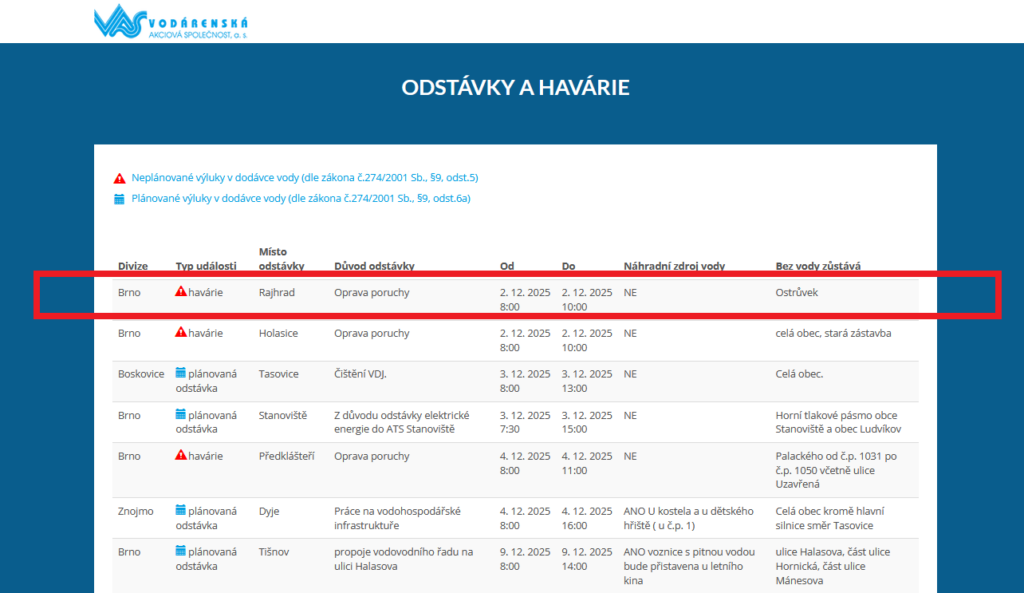
Task: Click the warning icon in Předklášteří row
Action: 181,455
